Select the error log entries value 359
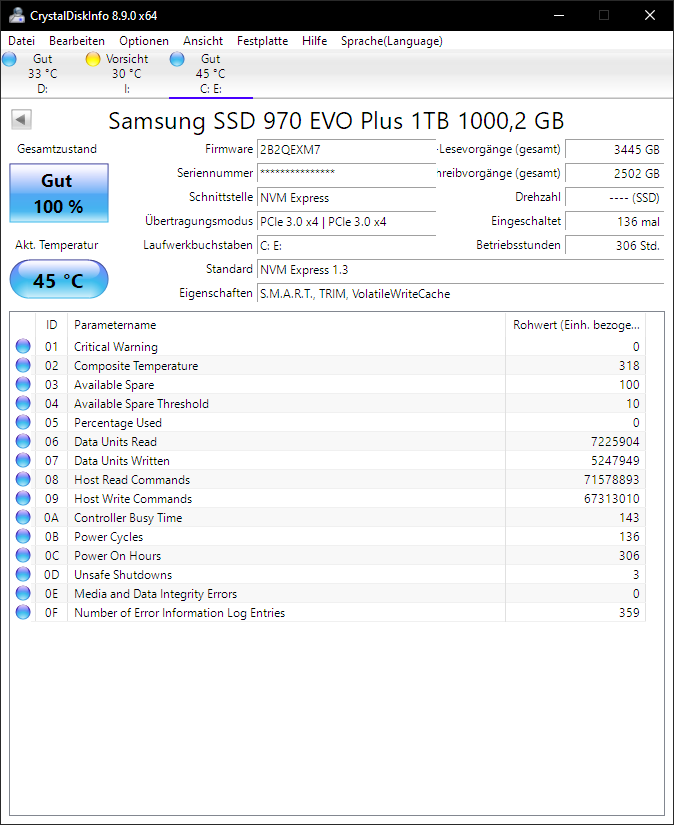Viewport: 674px width, 825px height. click(629, 612)
